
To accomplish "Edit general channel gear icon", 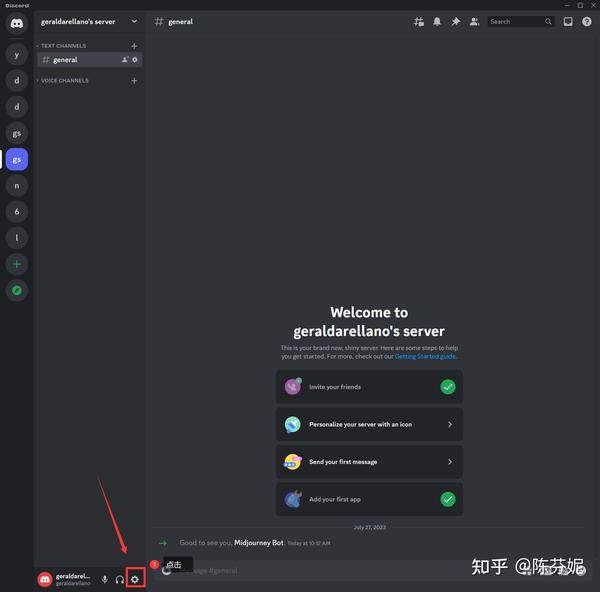I will click(x=135, y=60).
